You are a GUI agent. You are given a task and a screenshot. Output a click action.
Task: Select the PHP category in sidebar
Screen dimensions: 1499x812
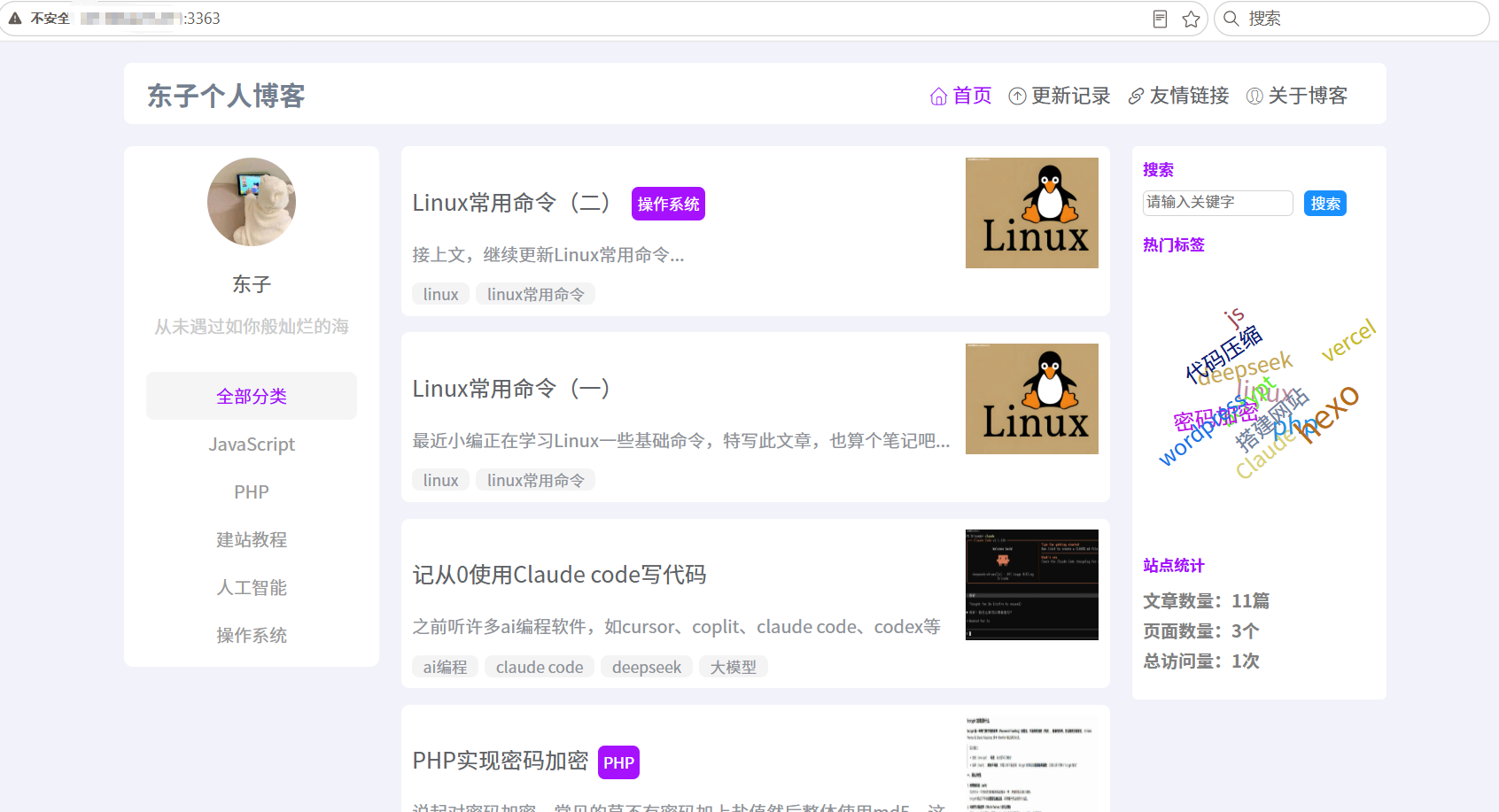pyautogui.click(x=252, y=491)
